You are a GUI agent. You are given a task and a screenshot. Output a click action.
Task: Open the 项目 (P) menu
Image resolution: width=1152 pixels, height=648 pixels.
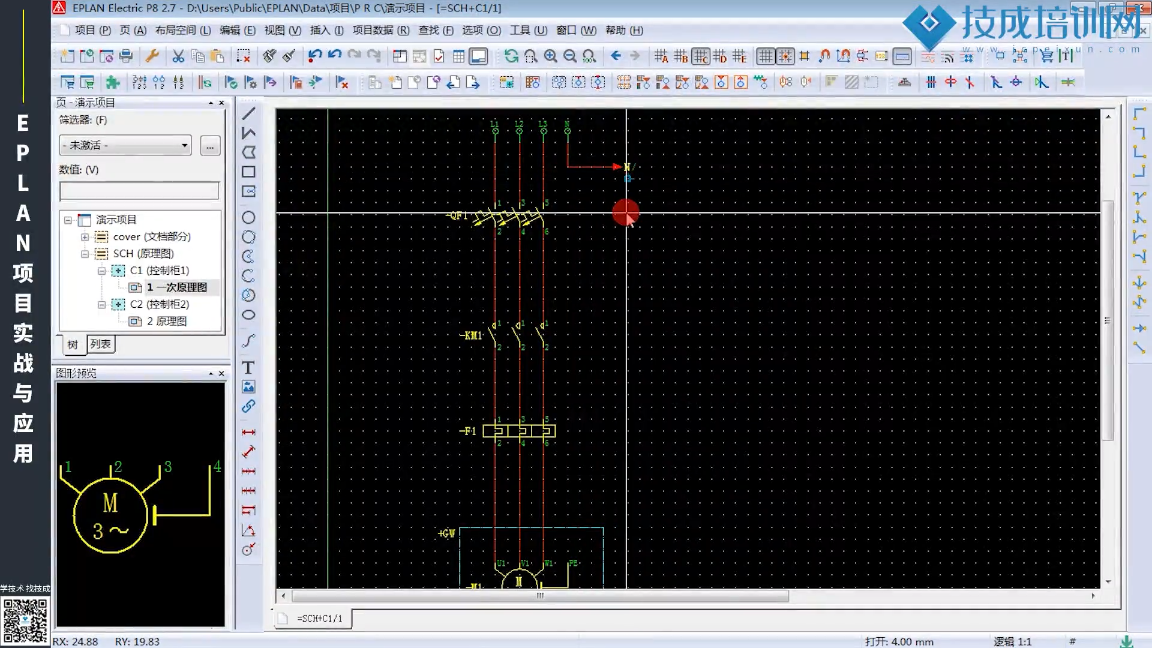[93, 30]
